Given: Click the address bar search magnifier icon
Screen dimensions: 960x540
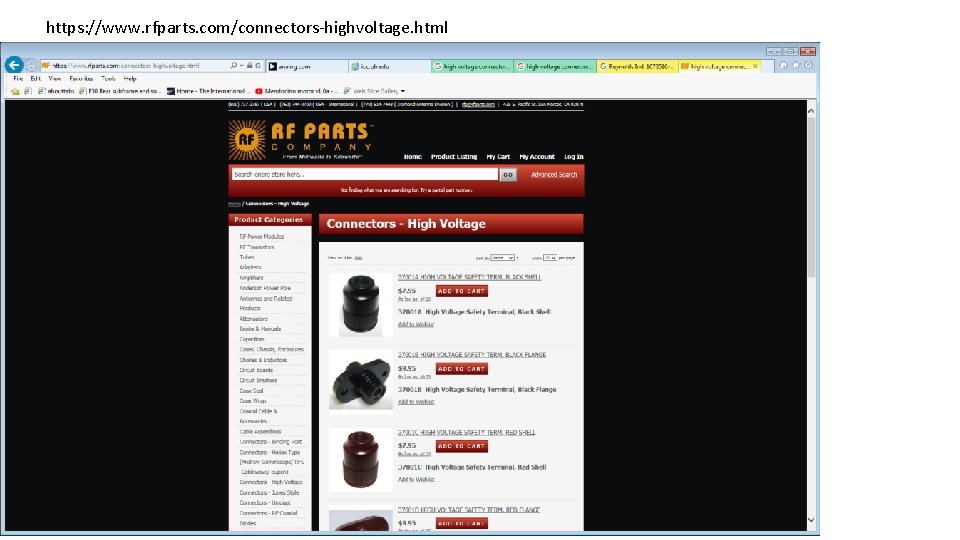Looking at the screenshot, I should tap(234, 66).
